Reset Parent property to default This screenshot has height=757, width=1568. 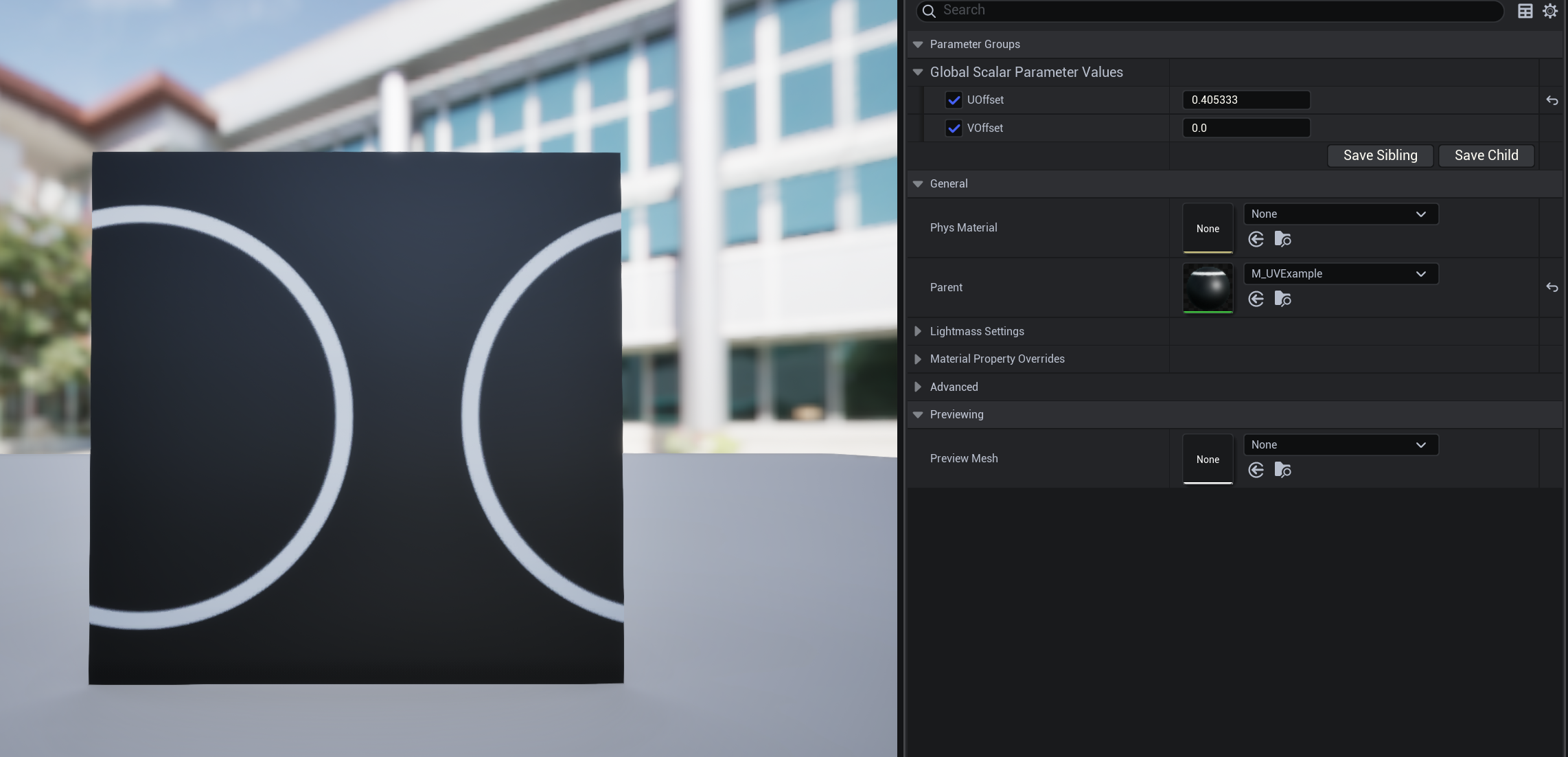click(x=1552, y=287)
